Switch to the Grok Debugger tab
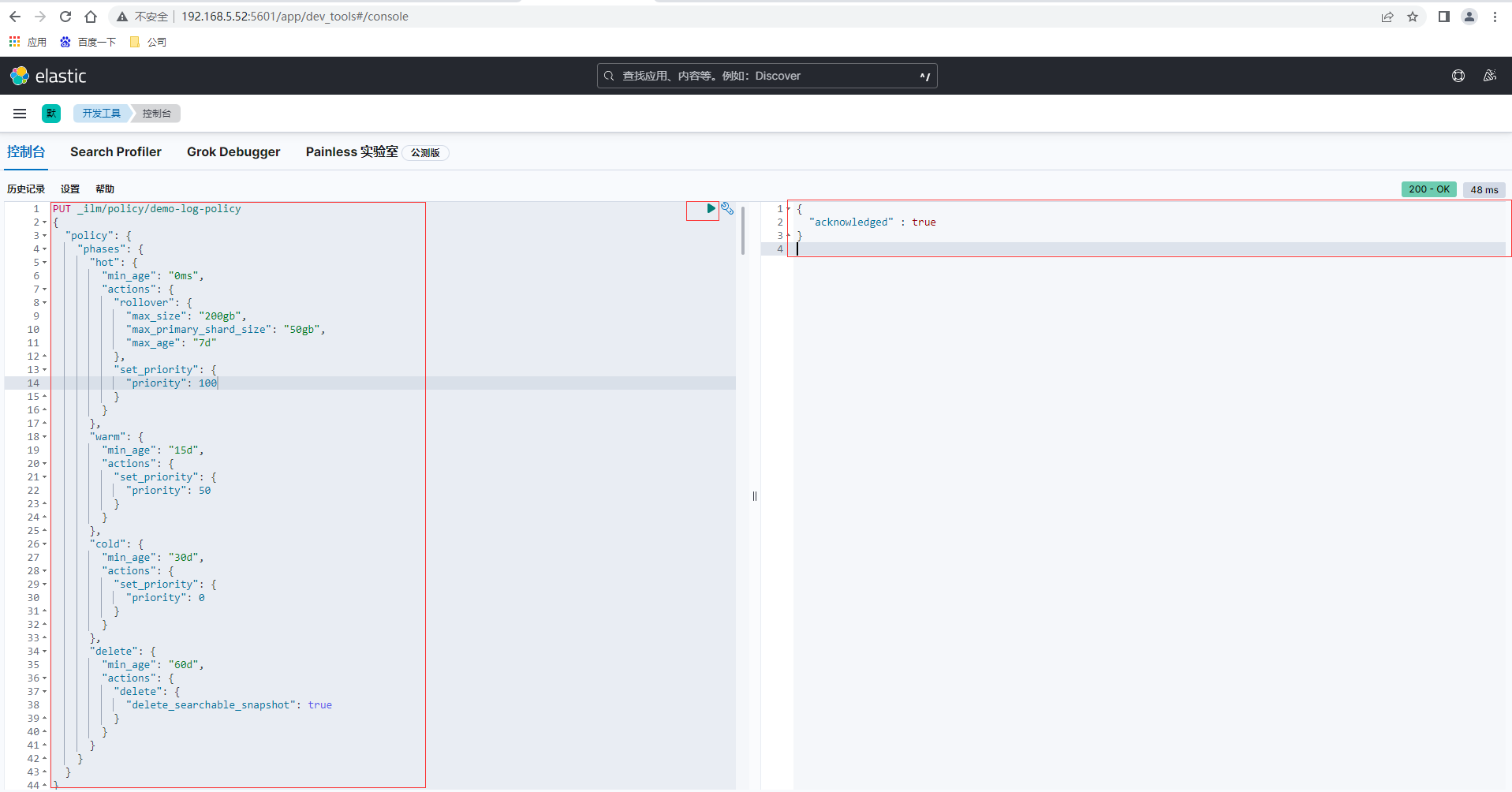Screen dimensions: 1512x792 [x=233, y=151]
